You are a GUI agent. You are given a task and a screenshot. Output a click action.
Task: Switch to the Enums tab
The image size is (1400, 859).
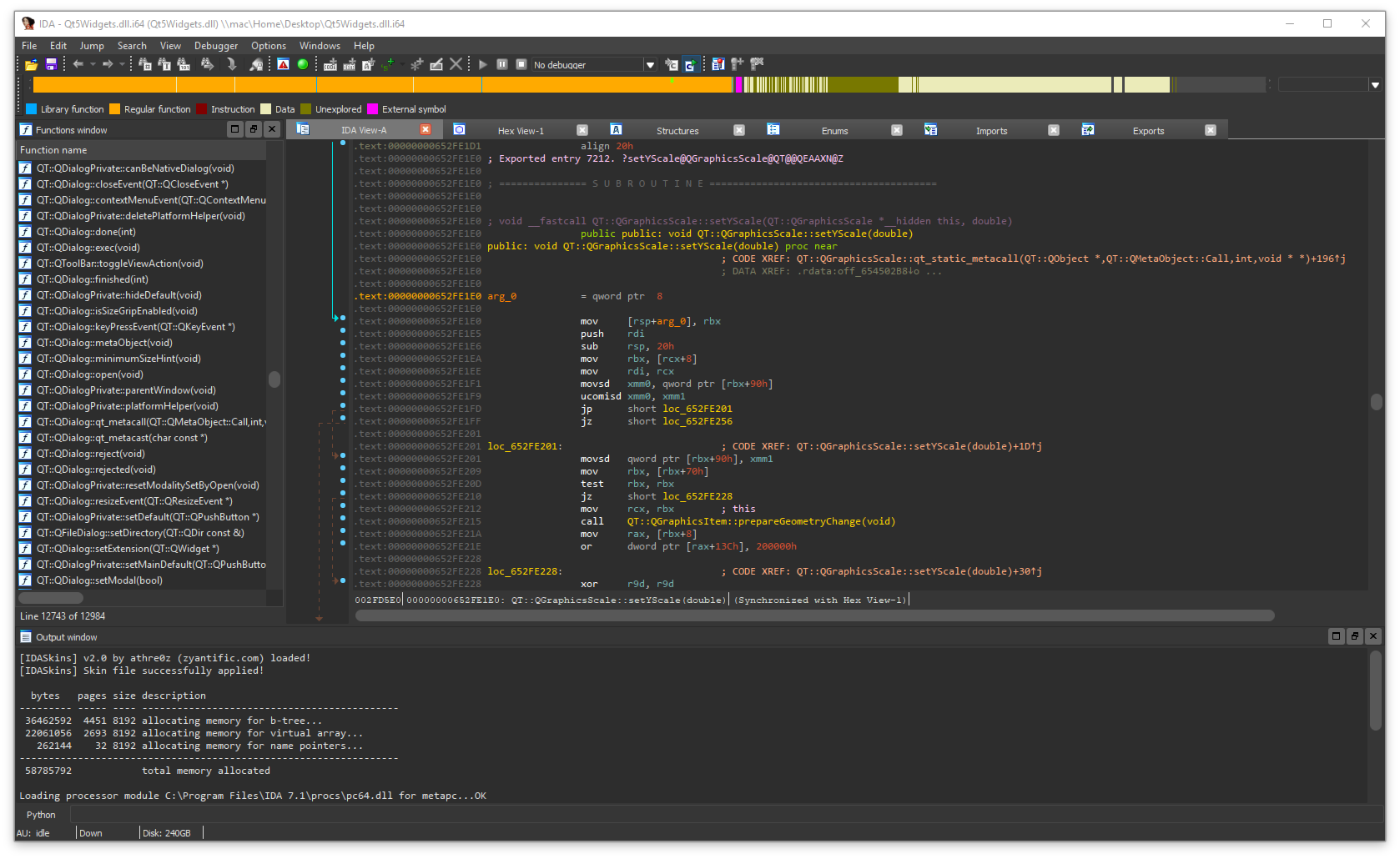(x=834, y=131)
